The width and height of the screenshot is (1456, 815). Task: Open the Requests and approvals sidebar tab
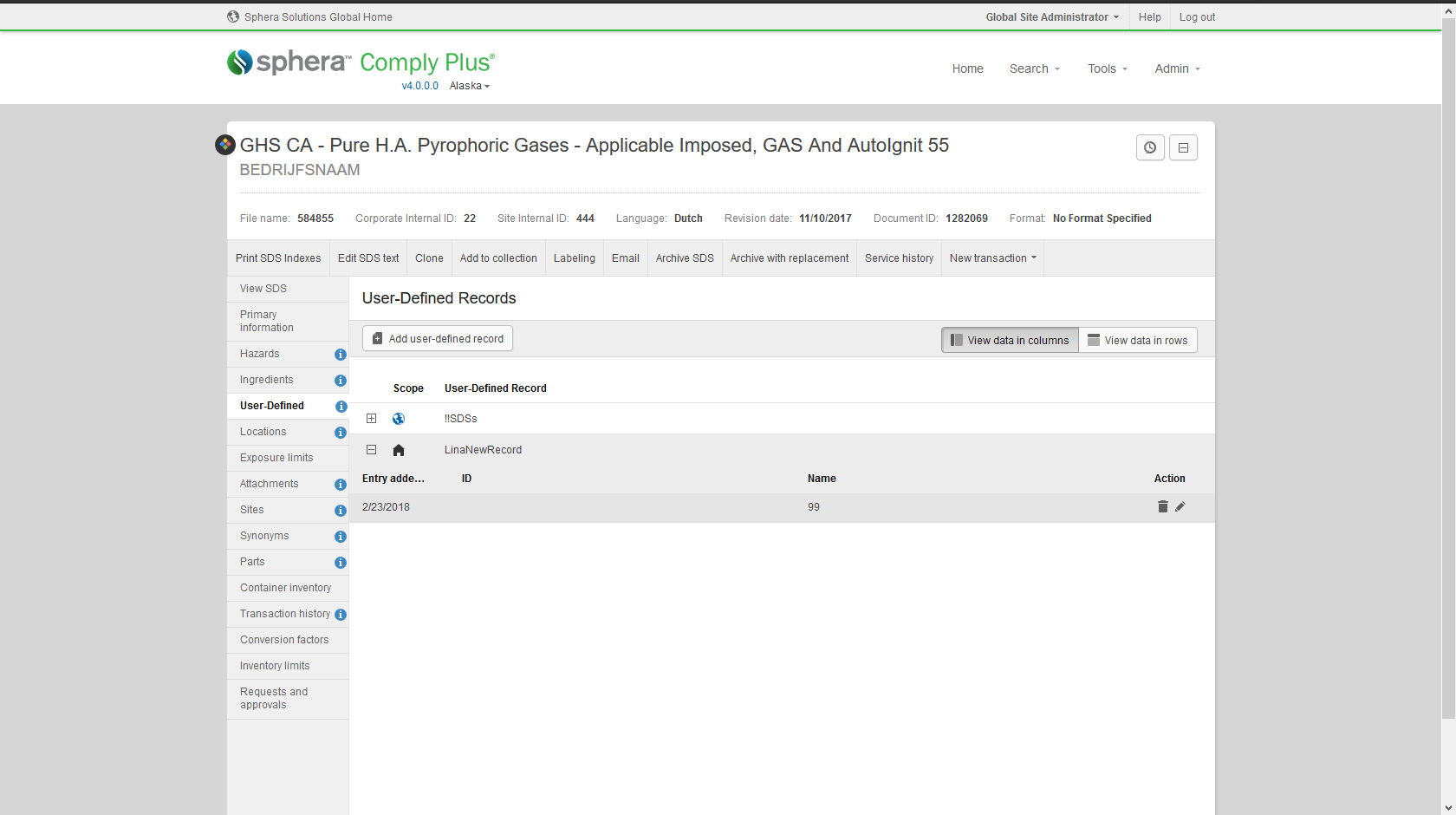[x=288, y=699]
